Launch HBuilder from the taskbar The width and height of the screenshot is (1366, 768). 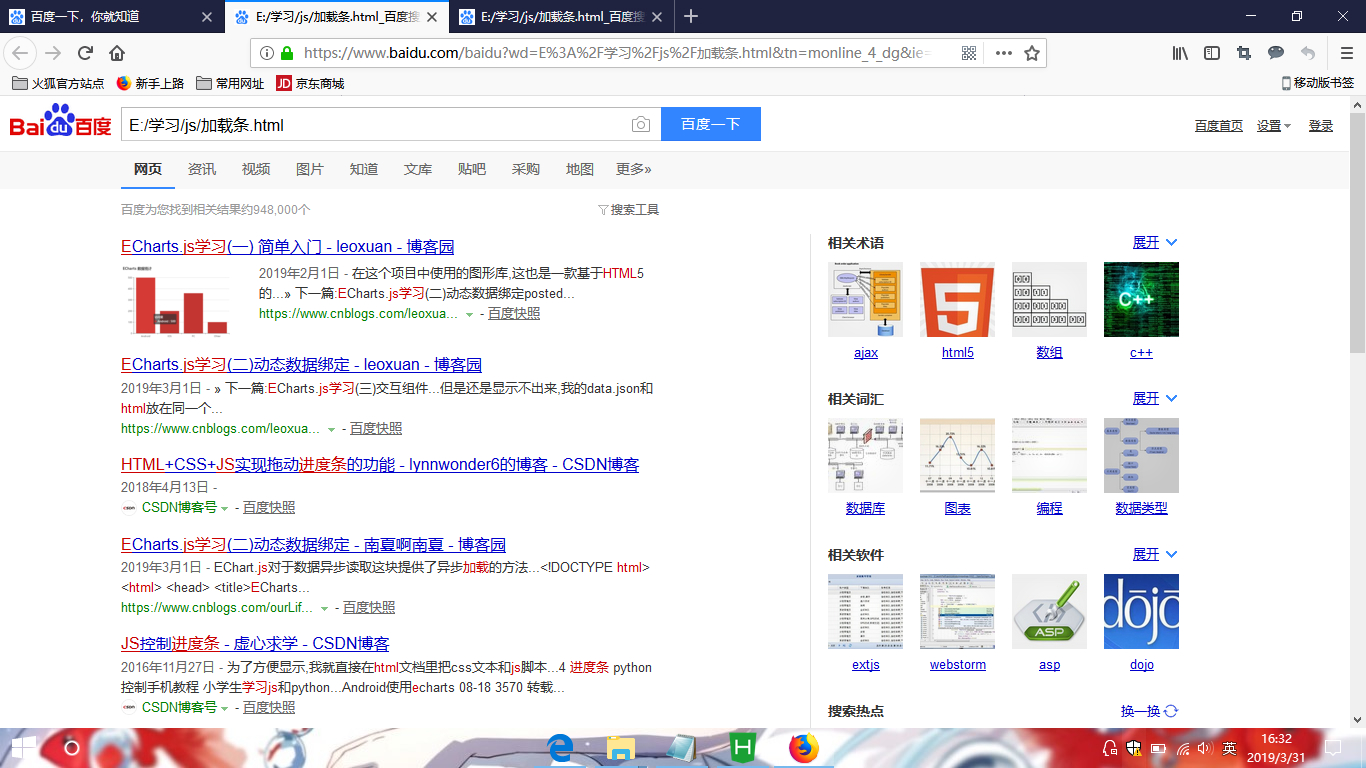point(742,747)
